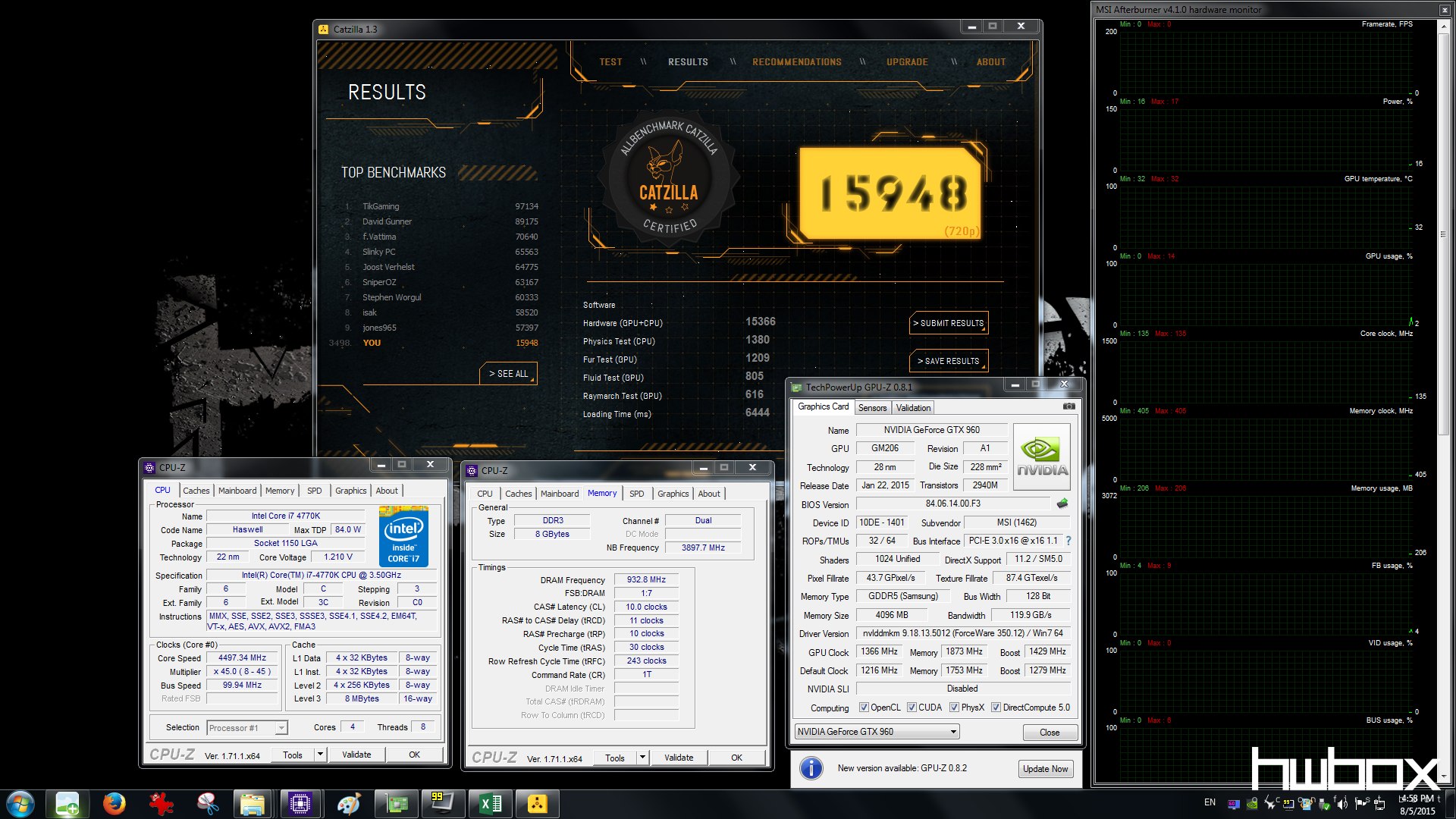This screenshot has height=819, width=1456.
Task: Switch to the Sensors tab in GPU-Z
Action: [872, 408]
